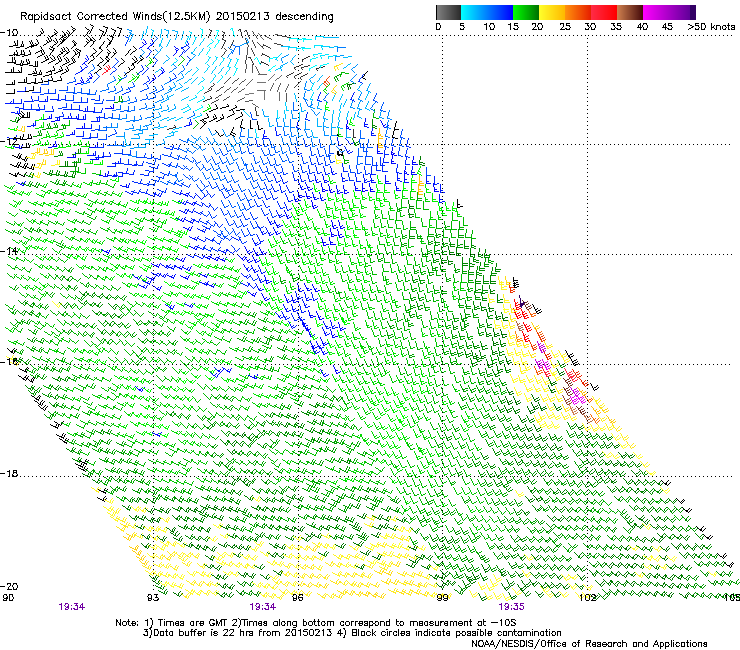Screen dimensions: 740x650
Task: Click the '19:34' time label between 93 and 96
Action: pyautogui.click(x=263, y=607)
